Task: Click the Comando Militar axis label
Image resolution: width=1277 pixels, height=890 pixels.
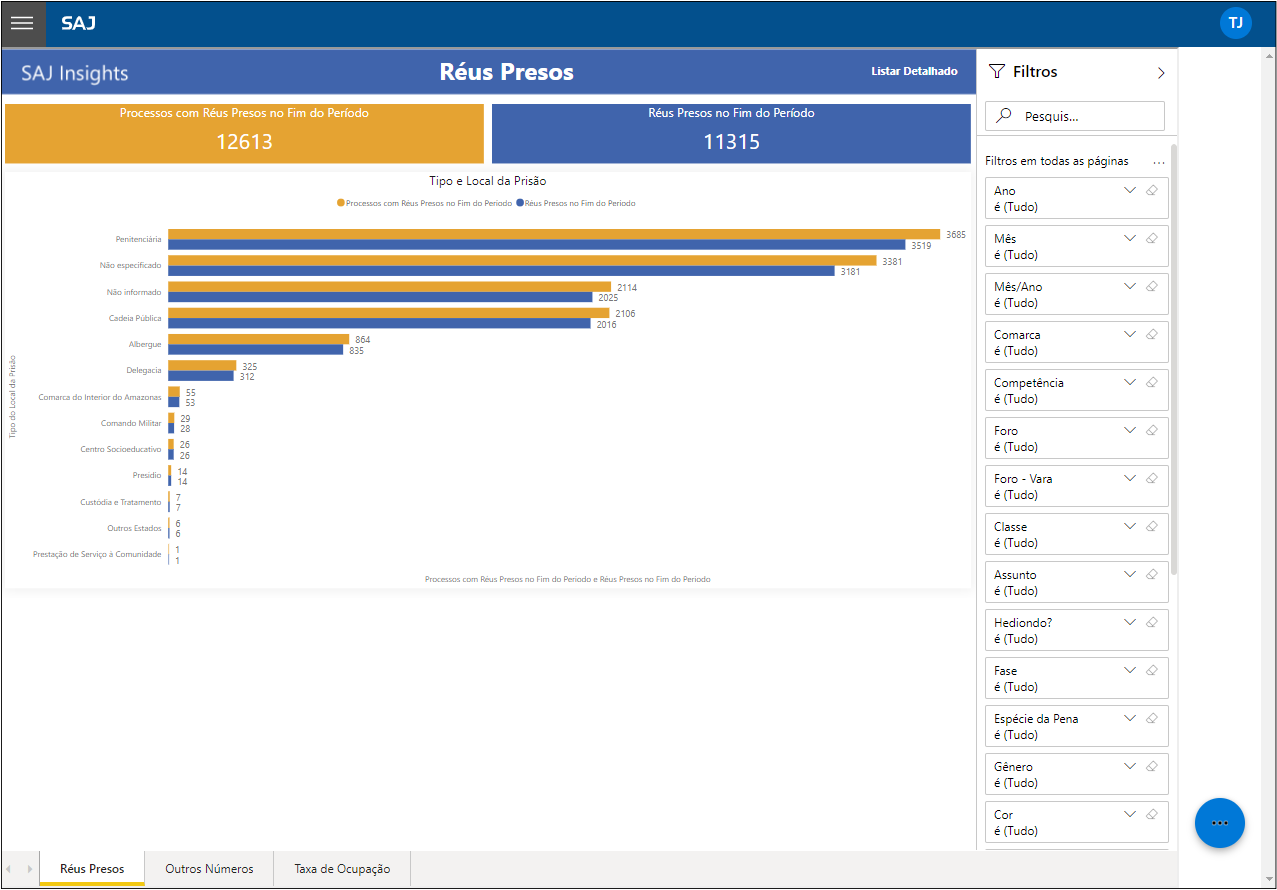Action: pos(131,424)
